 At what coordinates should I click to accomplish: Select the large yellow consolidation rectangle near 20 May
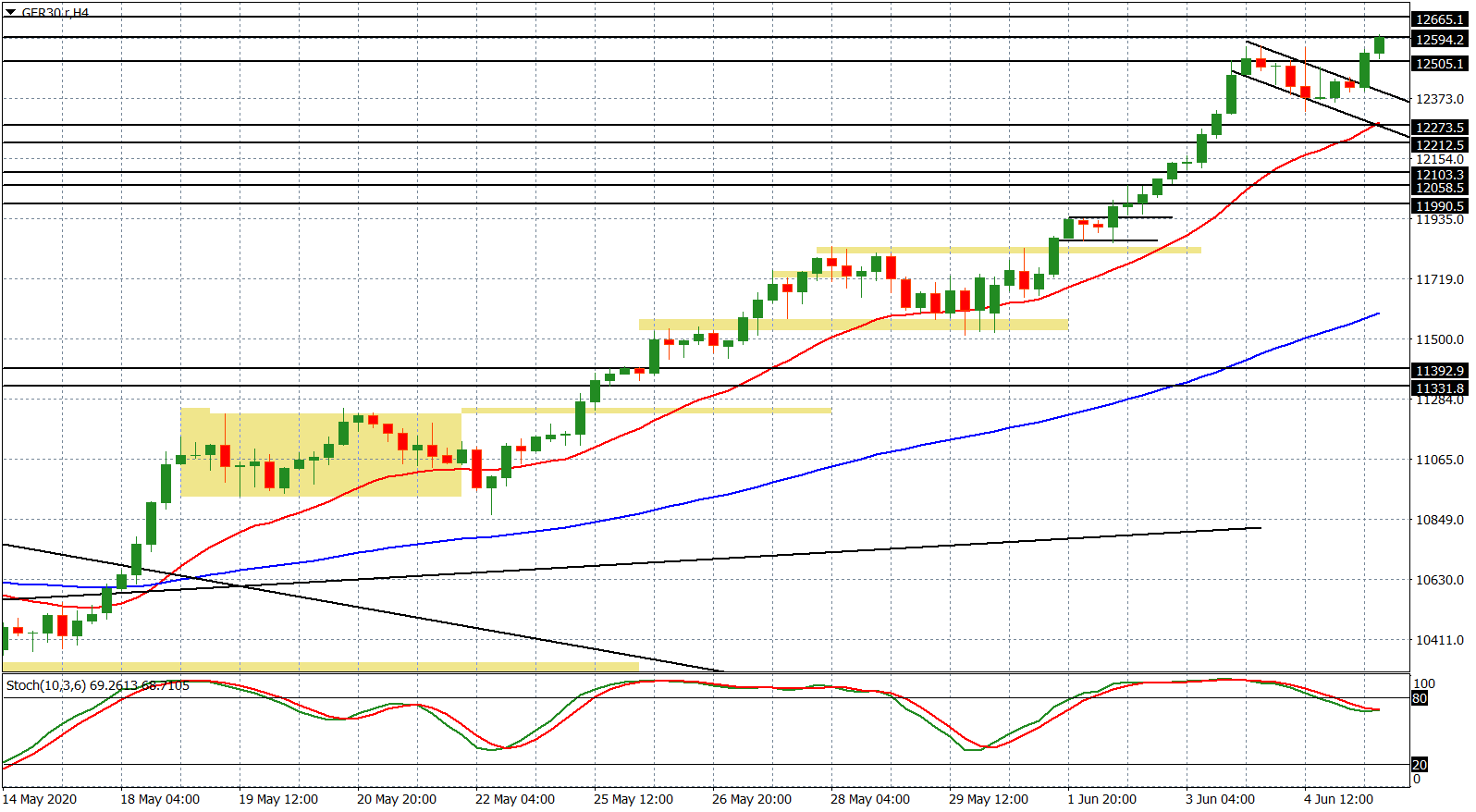tap(321, 453)
